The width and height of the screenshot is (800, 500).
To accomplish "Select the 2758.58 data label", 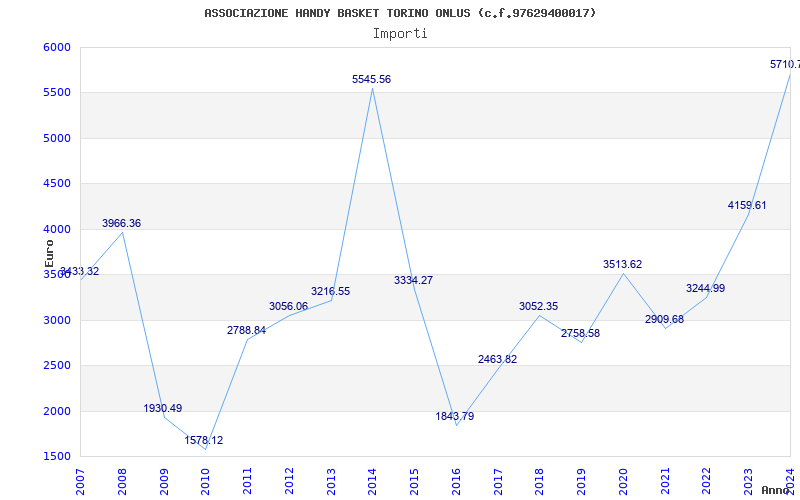I will 581,334.
